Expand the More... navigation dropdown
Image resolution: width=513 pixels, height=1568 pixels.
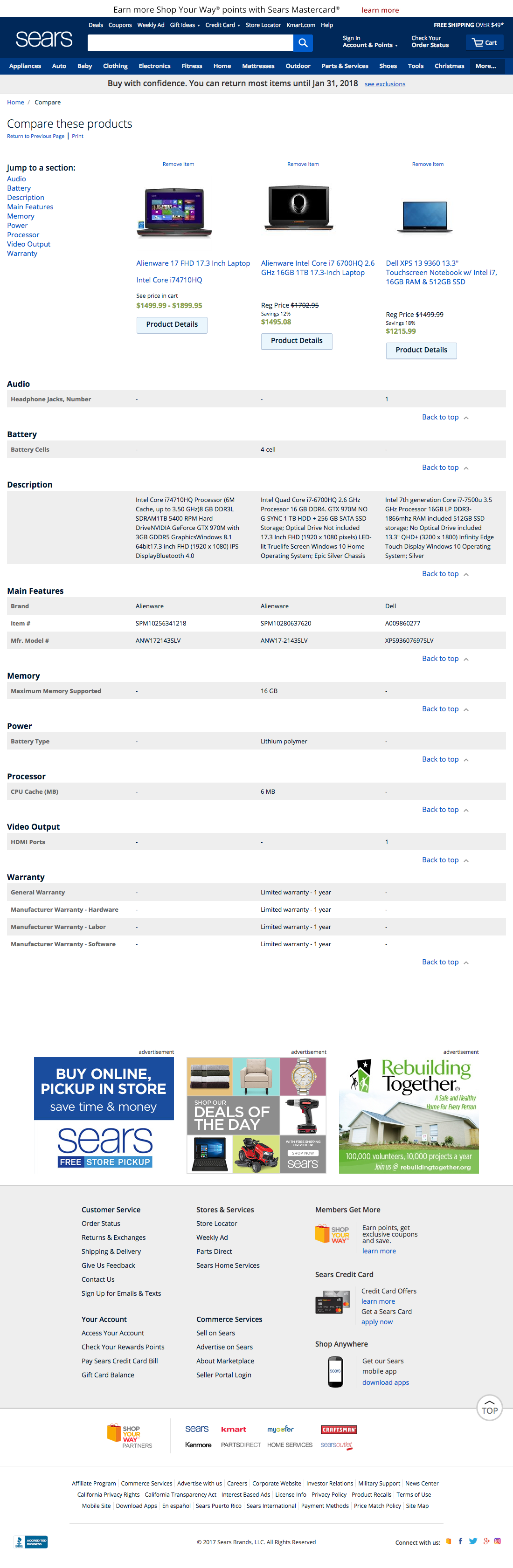(x=485, y=66)
